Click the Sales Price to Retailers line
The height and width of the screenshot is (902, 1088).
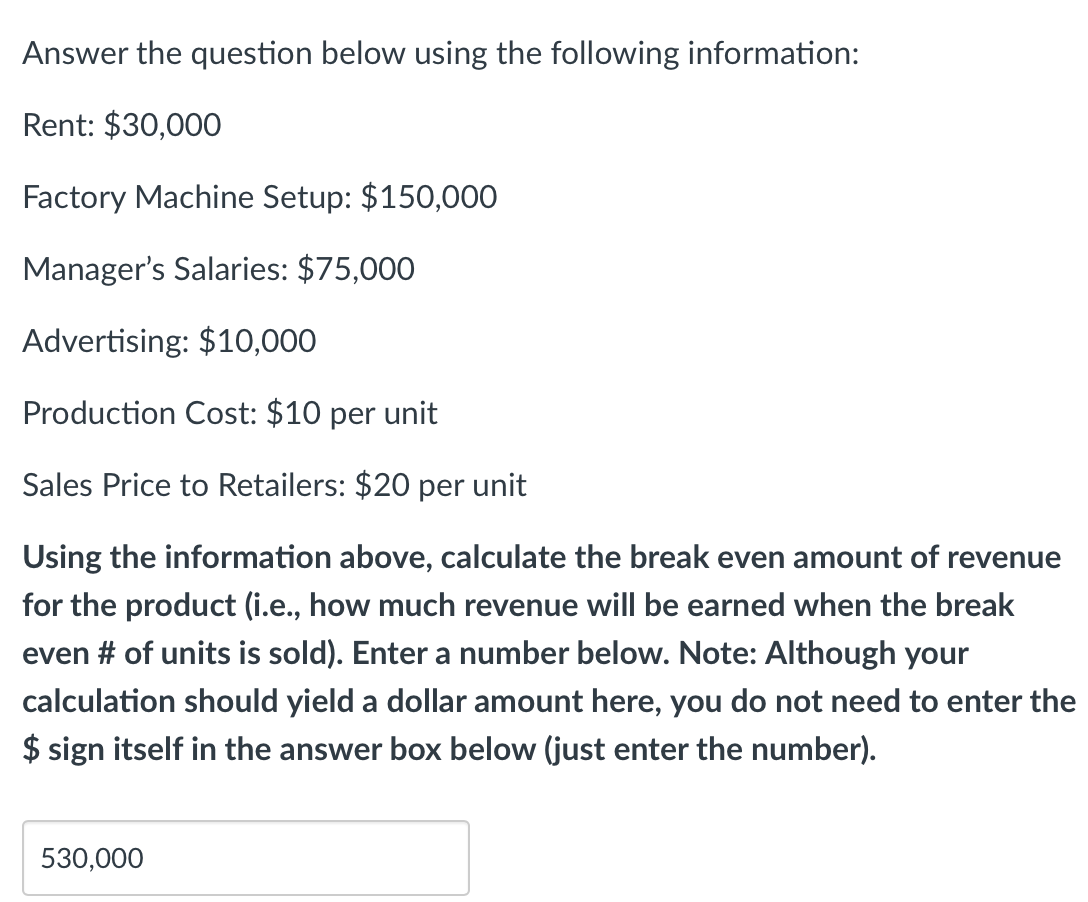[274, 485]
